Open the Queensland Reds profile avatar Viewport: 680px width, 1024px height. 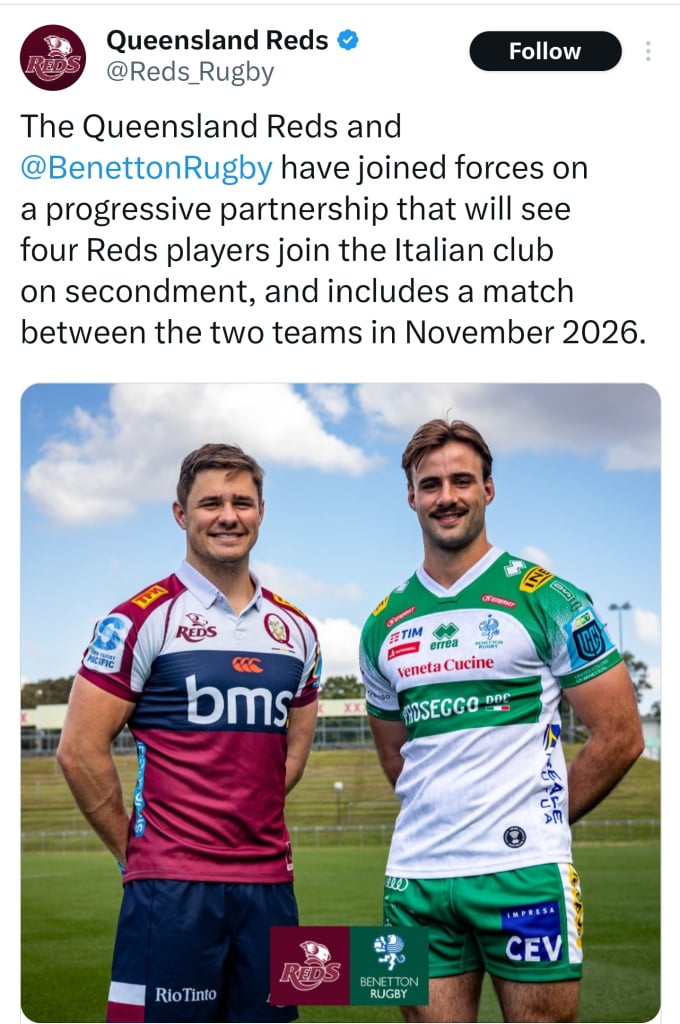53,57
